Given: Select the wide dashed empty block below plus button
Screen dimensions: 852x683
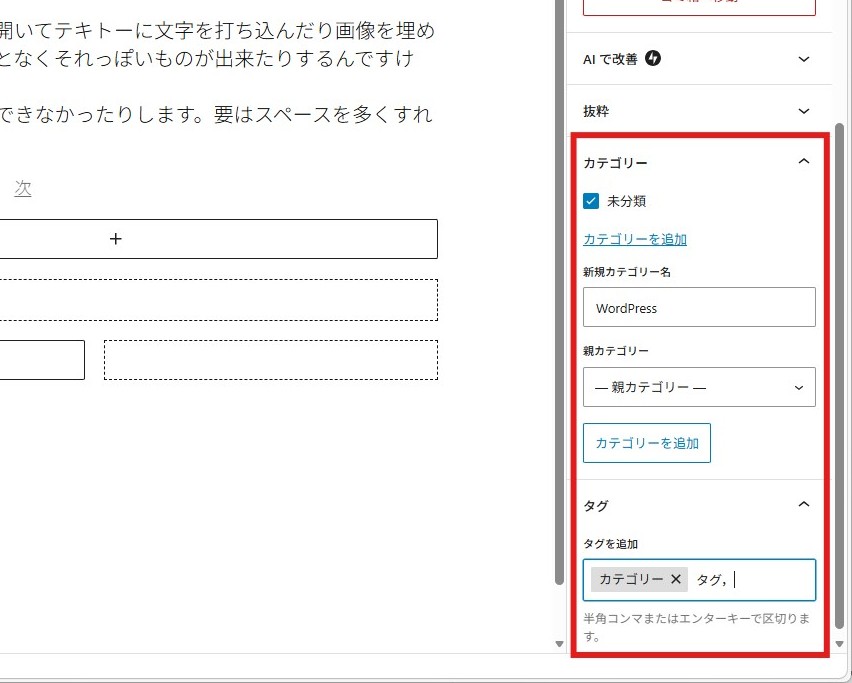Looking at the screenshot, I should (x=218, y=300).
